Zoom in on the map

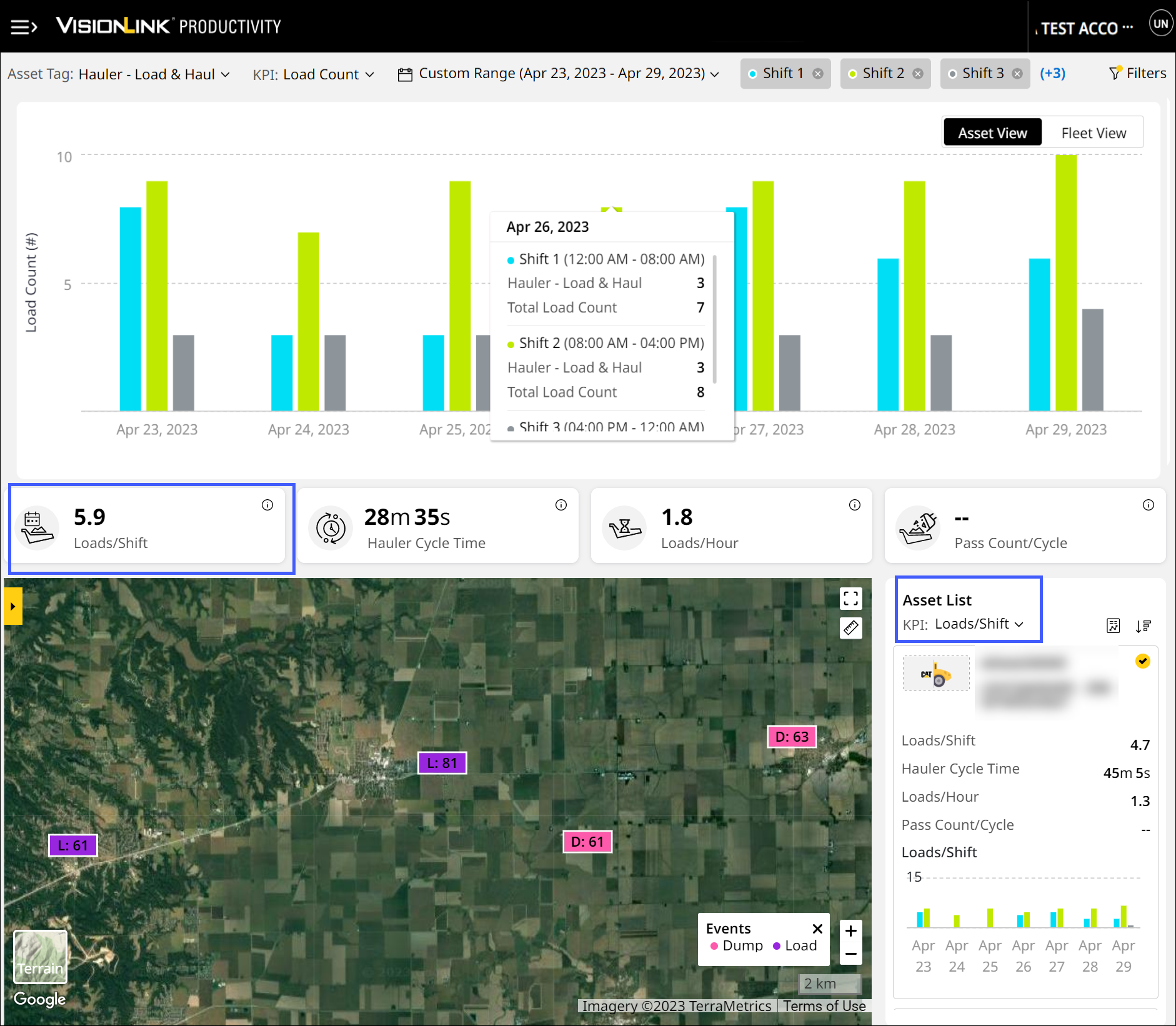point(850,931)
